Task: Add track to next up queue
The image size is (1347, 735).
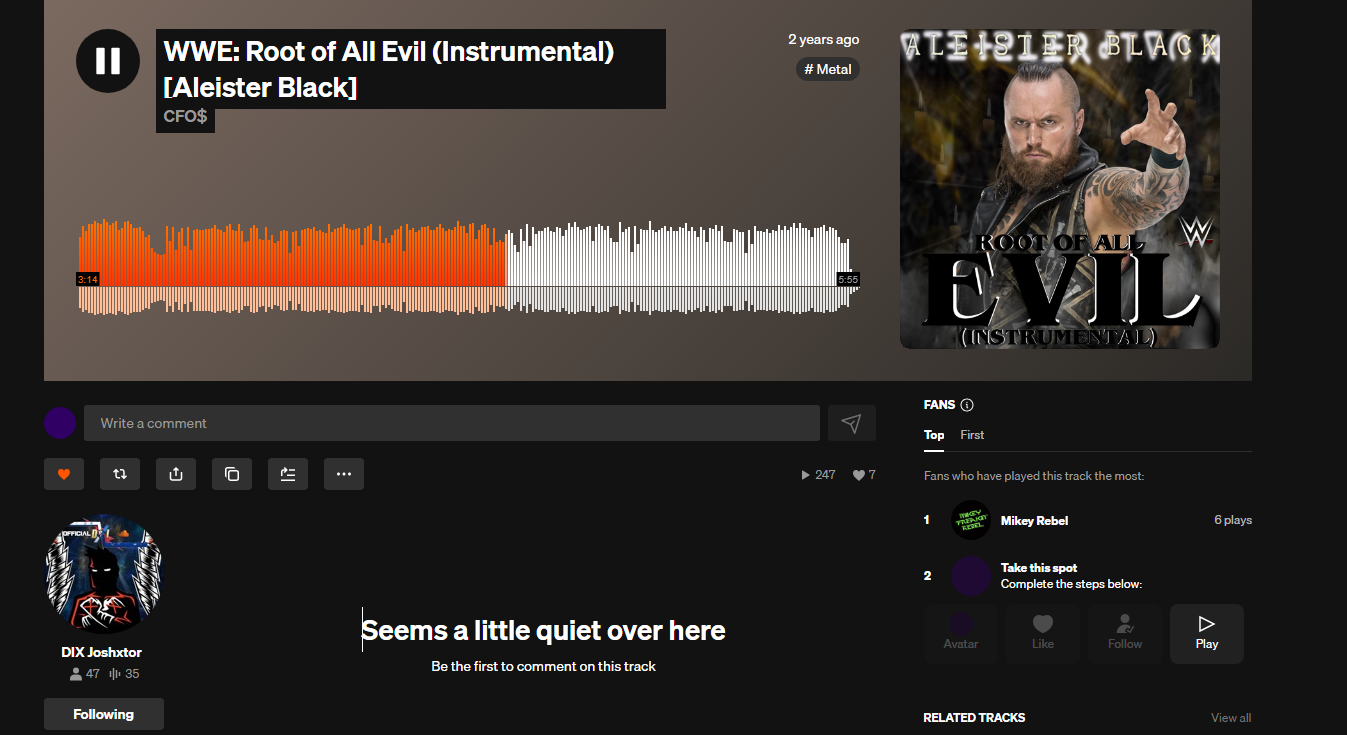Action: [x=288, y=474]
